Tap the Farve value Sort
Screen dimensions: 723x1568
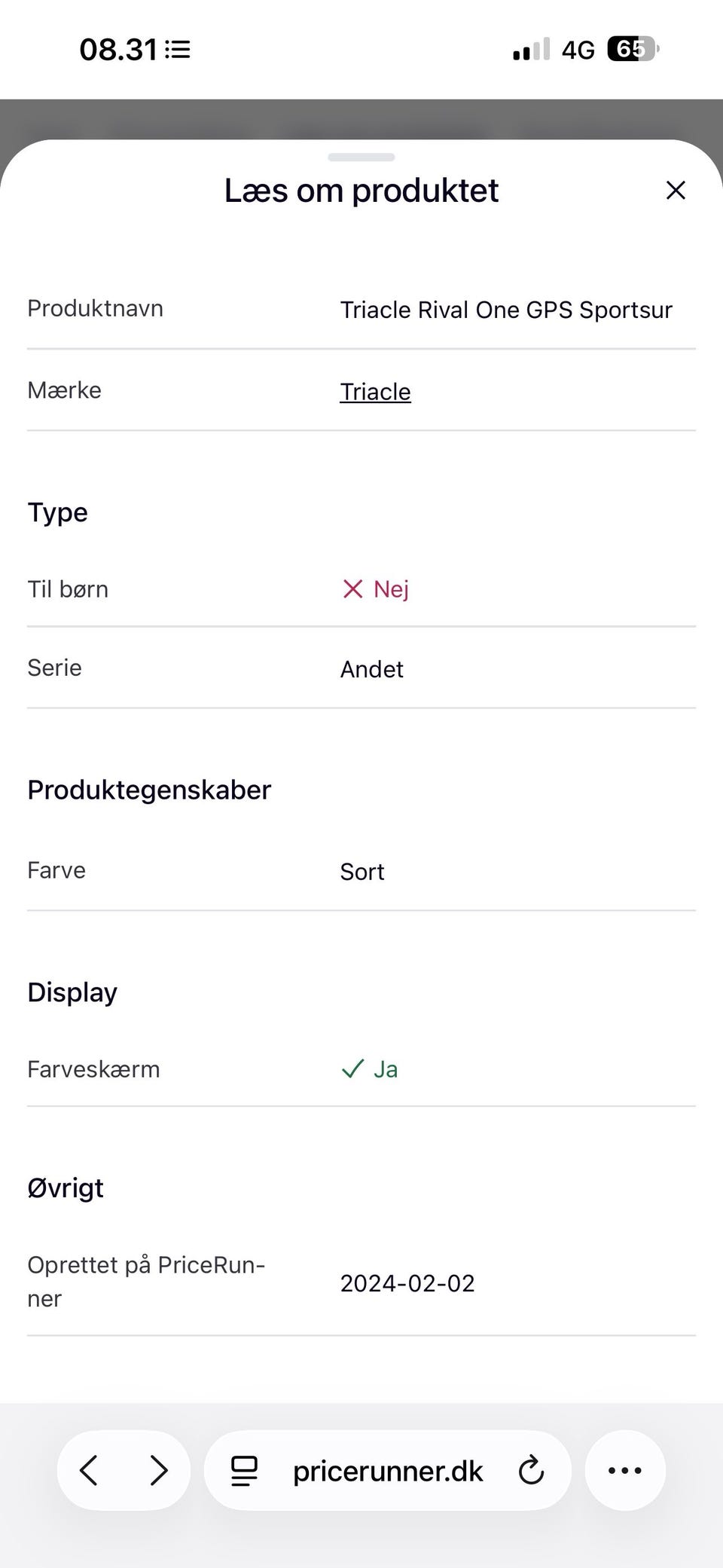click(362, 872)
